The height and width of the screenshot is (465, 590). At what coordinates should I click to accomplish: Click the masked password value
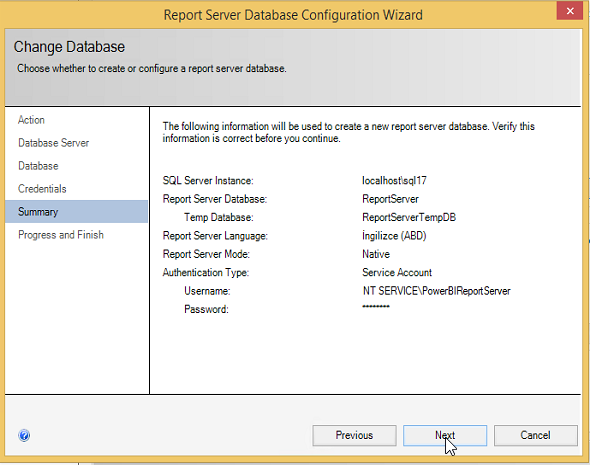click(x=376, y=307)
